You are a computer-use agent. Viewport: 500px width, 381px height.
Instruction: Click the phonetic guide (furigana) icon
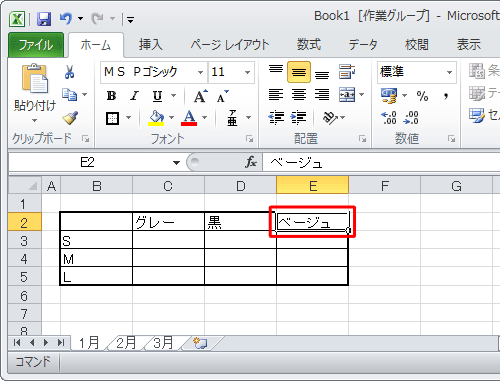(x=232, y=118)
